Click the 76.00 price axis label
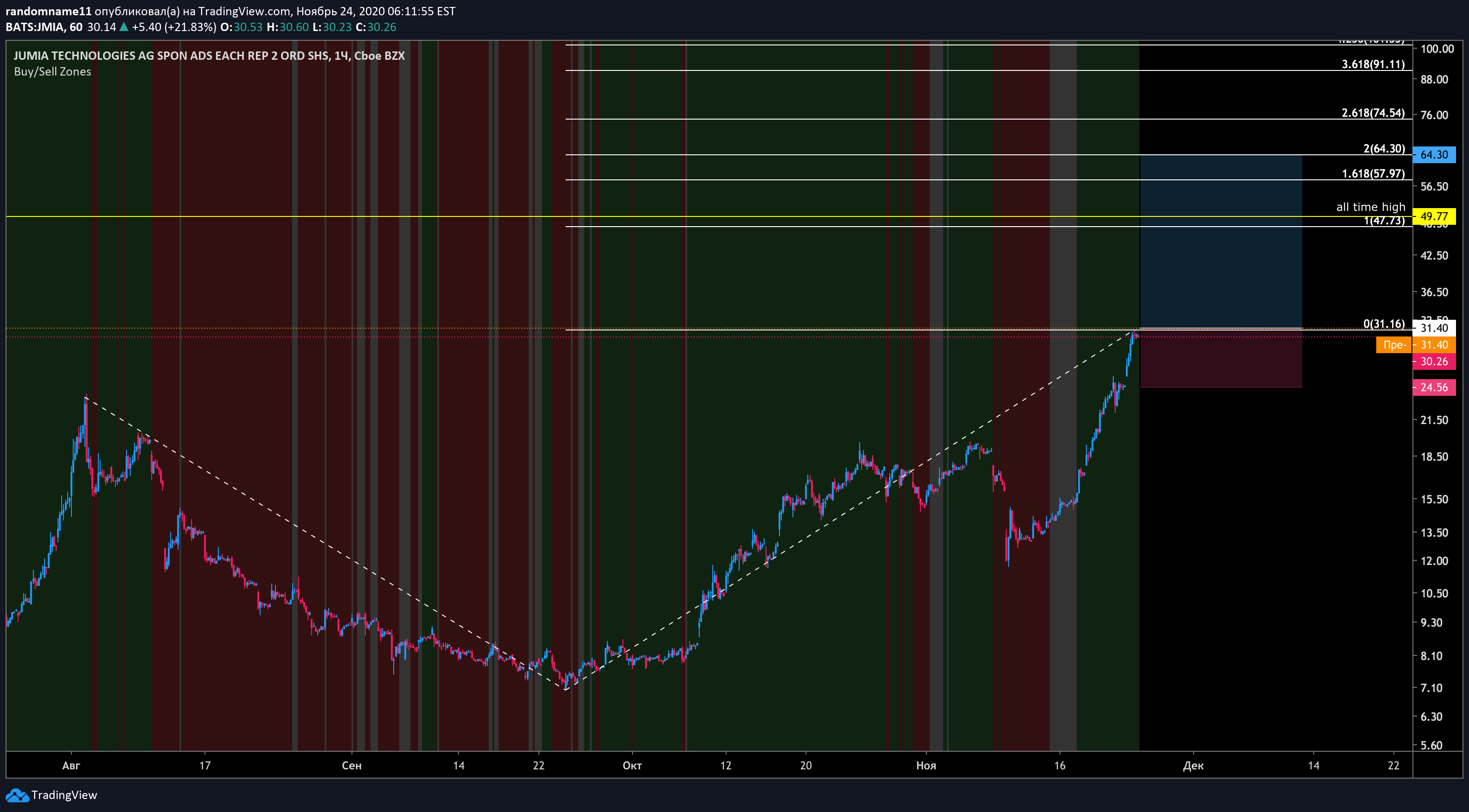 point(1434,115)
